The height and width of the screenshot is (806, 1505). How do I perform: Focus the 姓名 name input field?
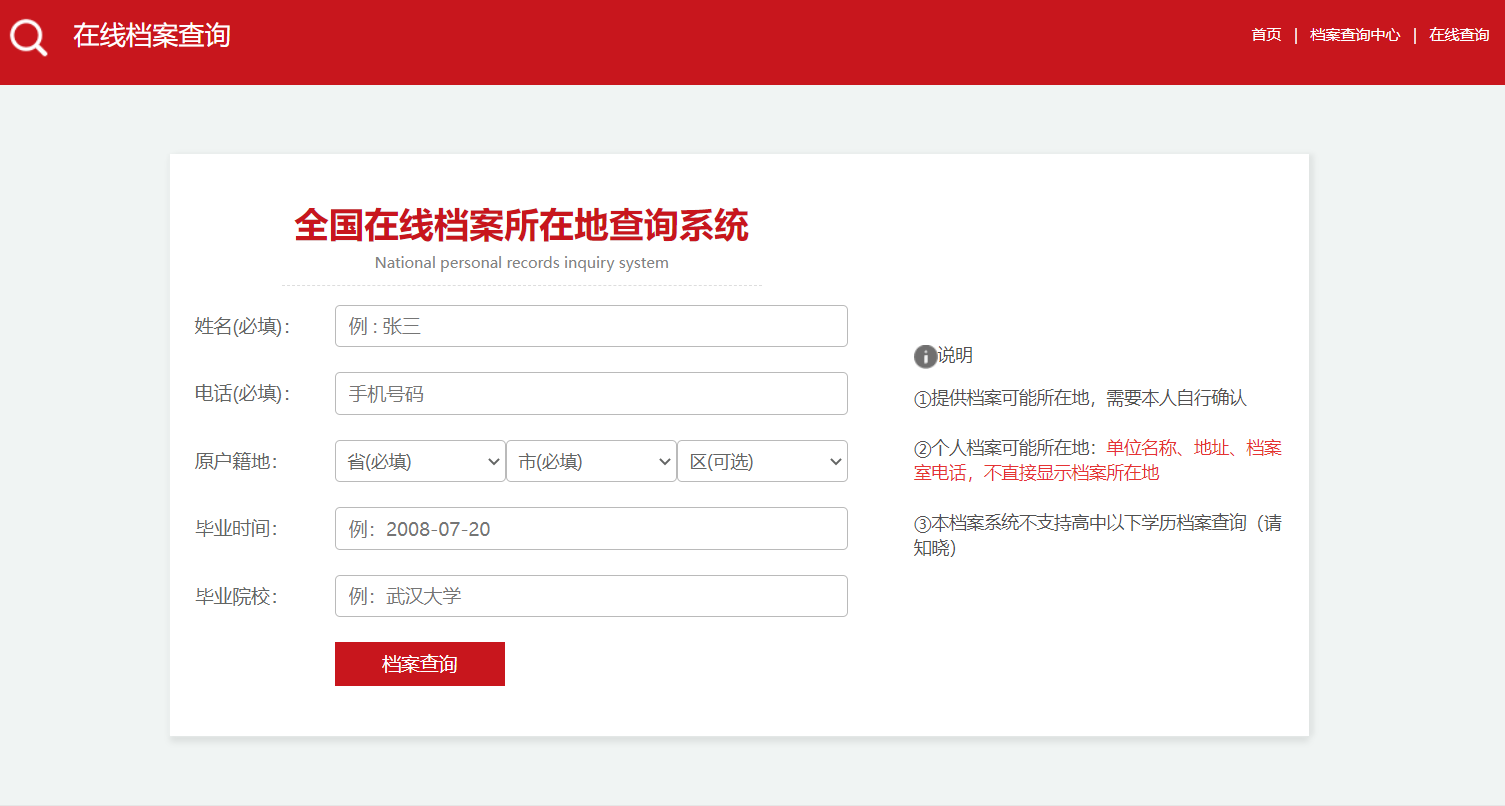(x=591, y=326)
